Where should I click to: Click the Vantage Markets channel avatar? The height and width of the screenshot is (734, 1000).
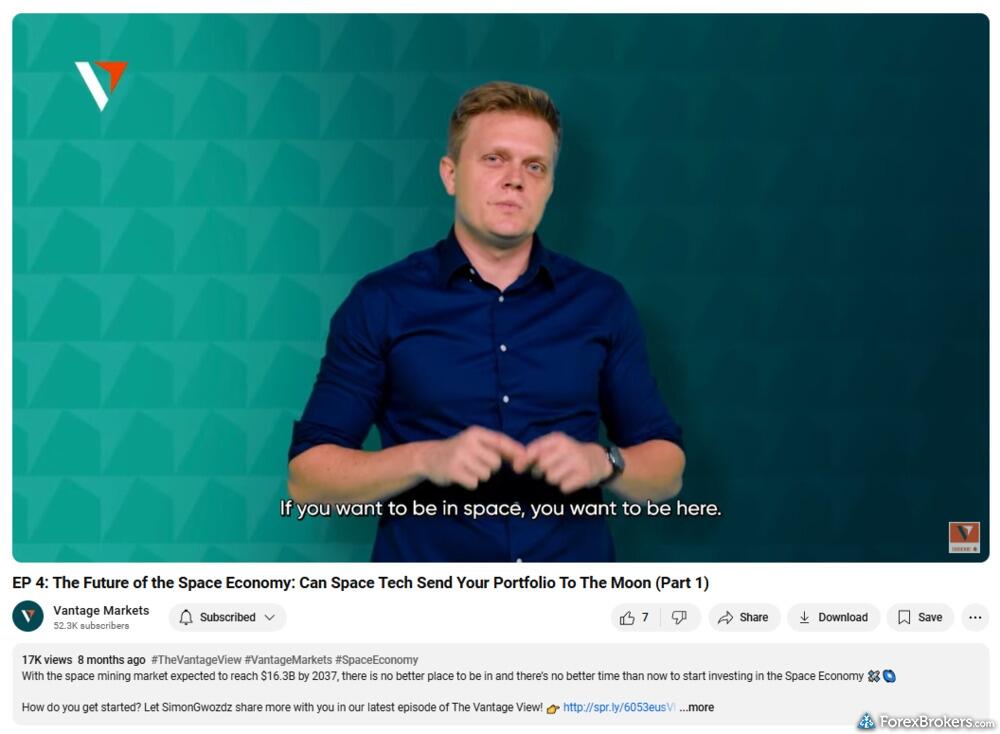28,617
